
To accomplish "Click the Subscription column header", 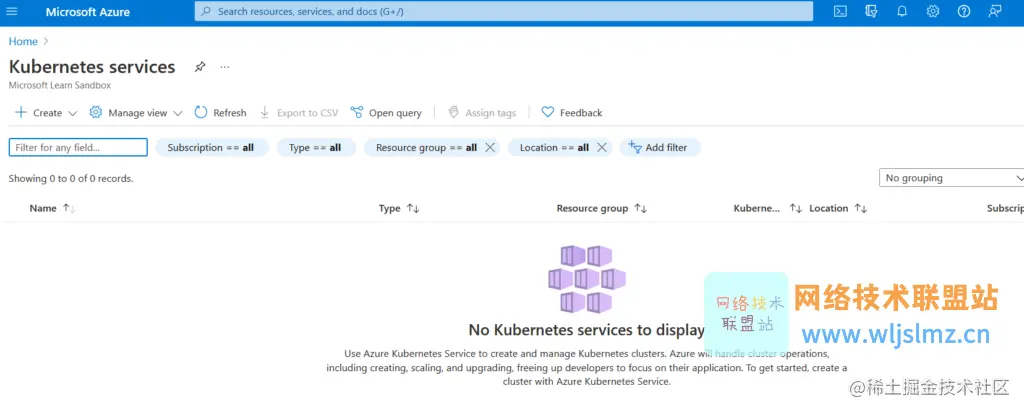I will click(1005, 208).
